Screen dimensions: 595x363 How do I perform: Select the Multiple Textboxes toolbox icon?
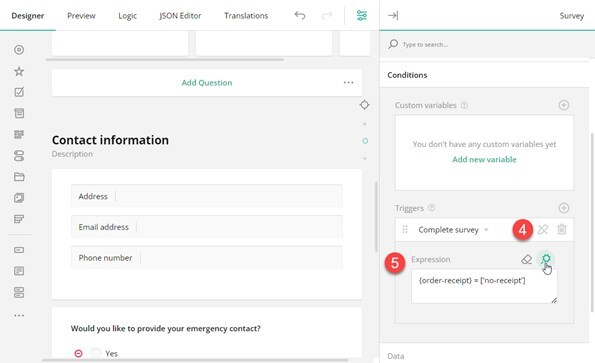(x=19, y=292)
